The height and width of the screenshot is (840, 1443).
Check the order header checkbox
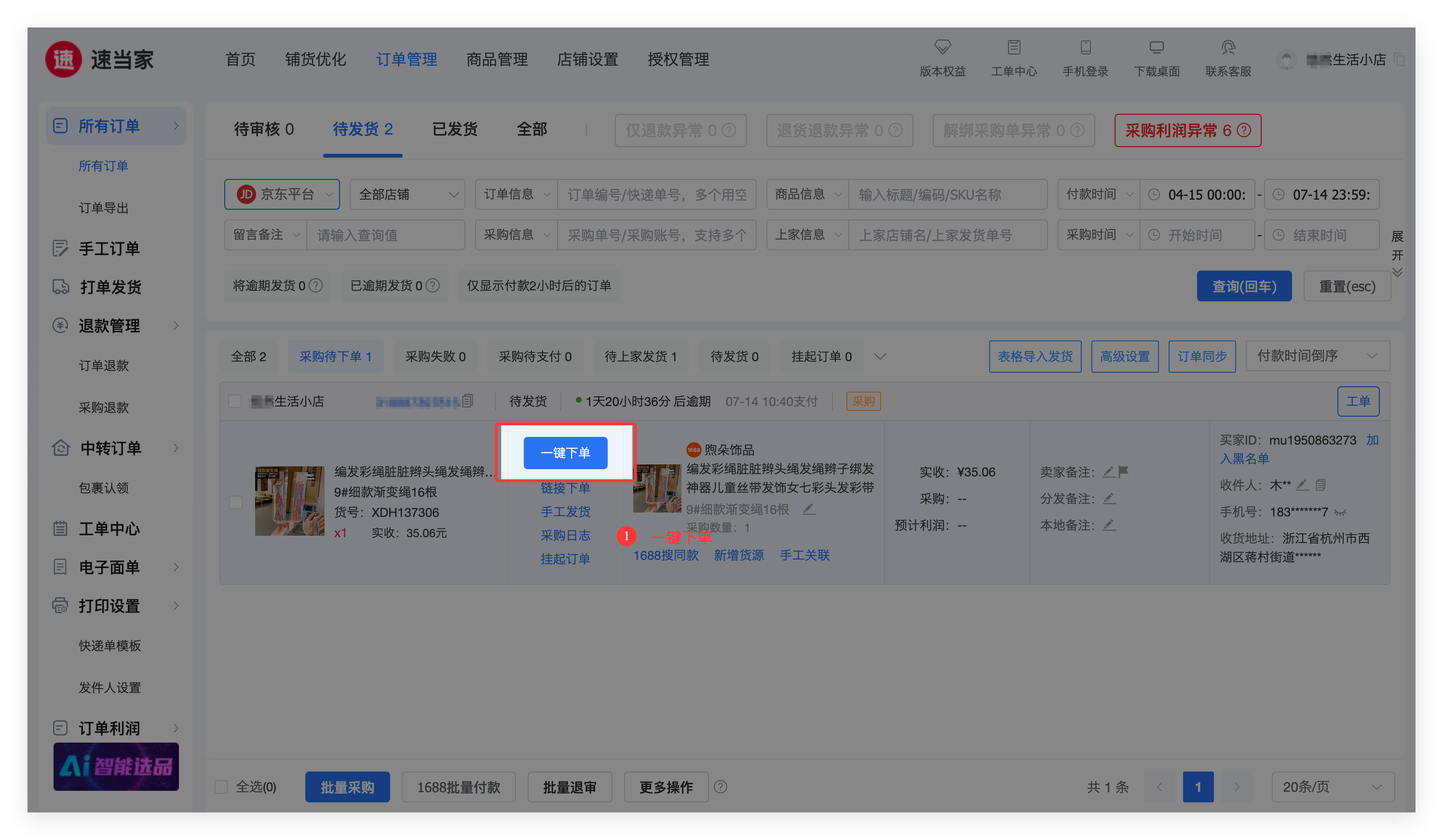pos(235,401)
